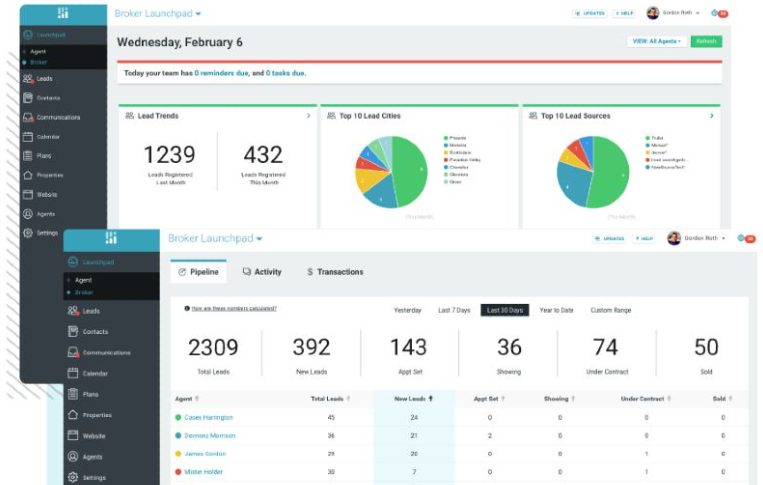Open the 0 reminders due link
The height and width of the screenshot is (485, 763).
point(221,73)
